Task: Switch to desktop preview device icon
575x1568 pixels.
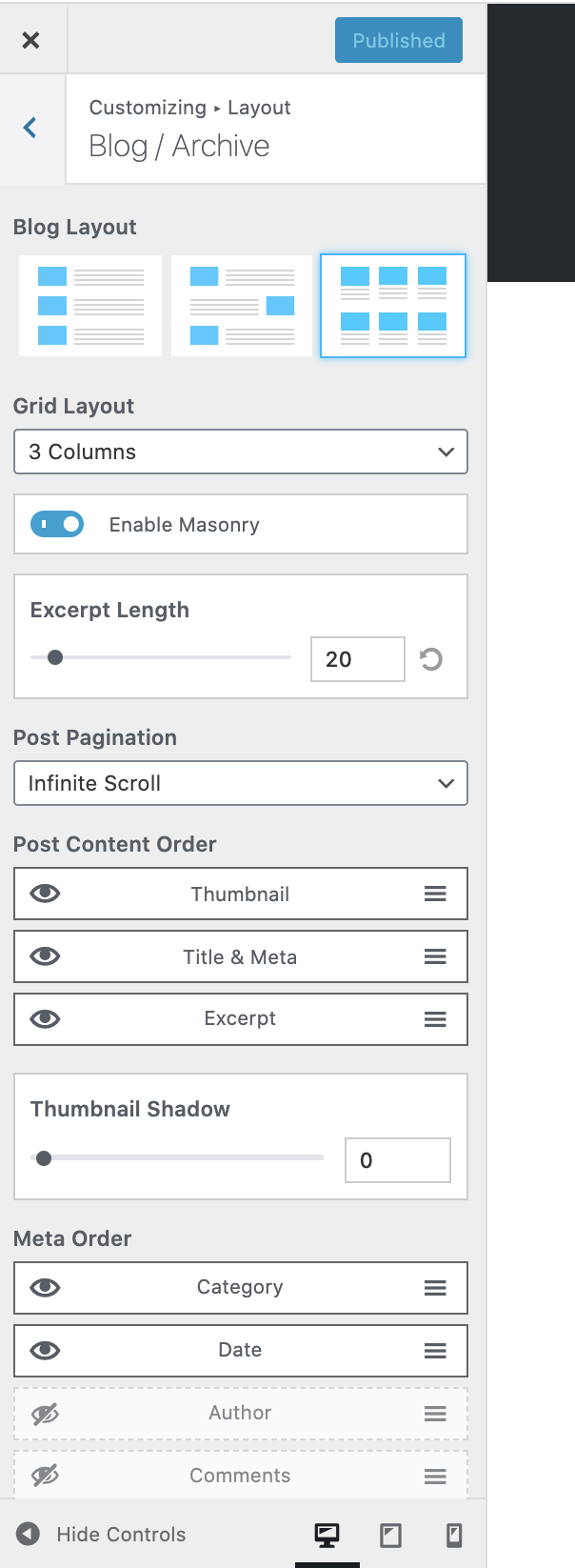Action: click(327, 1535)
